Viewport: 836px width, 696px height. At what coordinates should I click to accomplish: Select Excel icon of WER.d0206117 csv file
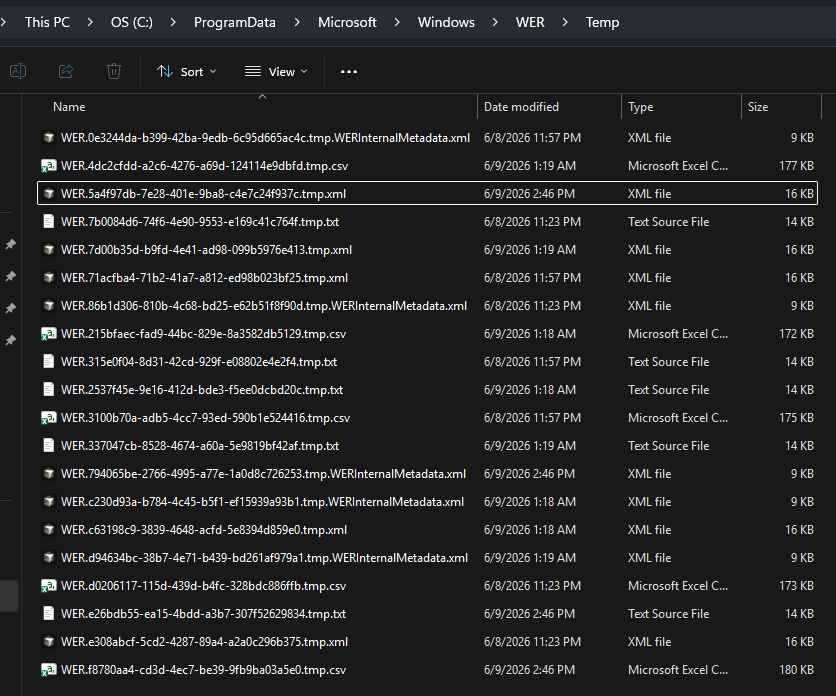click(49, 586)
